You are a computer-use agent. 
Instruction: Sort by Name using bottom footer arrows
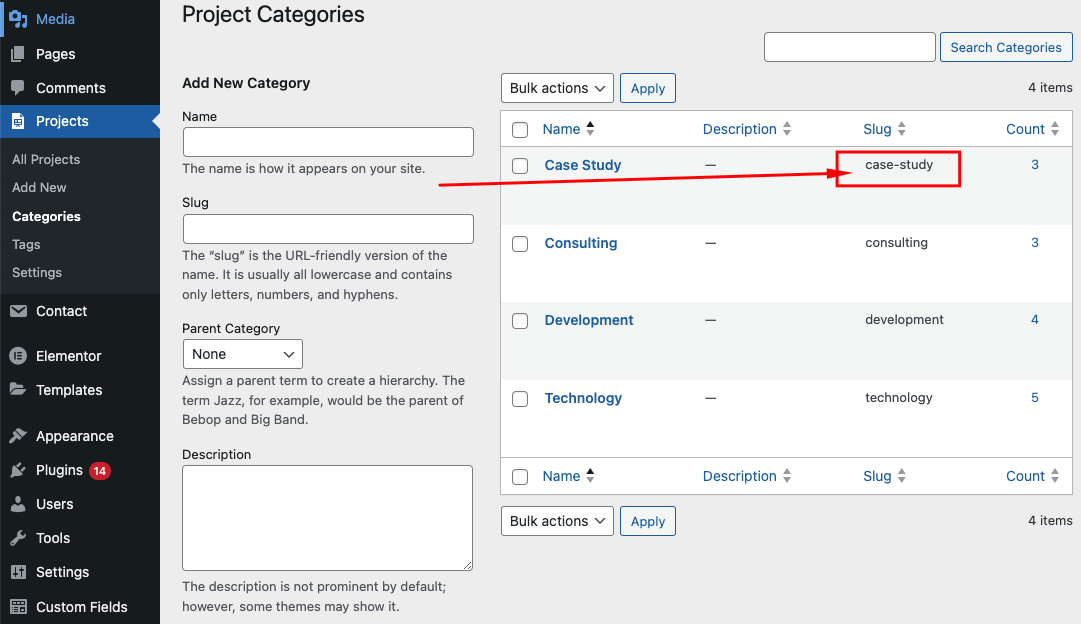[x=590, y=476]
